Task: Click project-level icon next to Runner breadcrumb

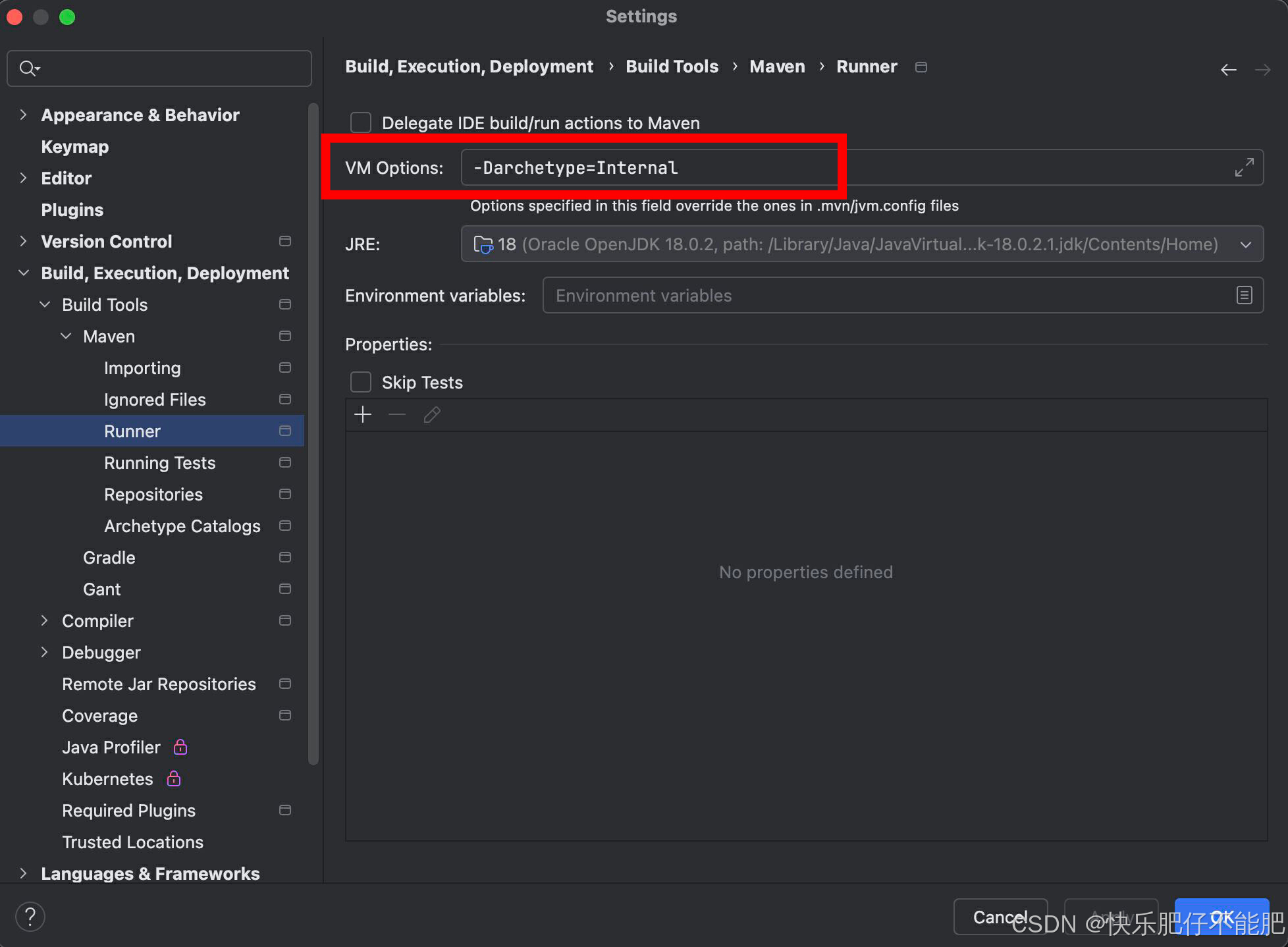Action: coord(921,67)
